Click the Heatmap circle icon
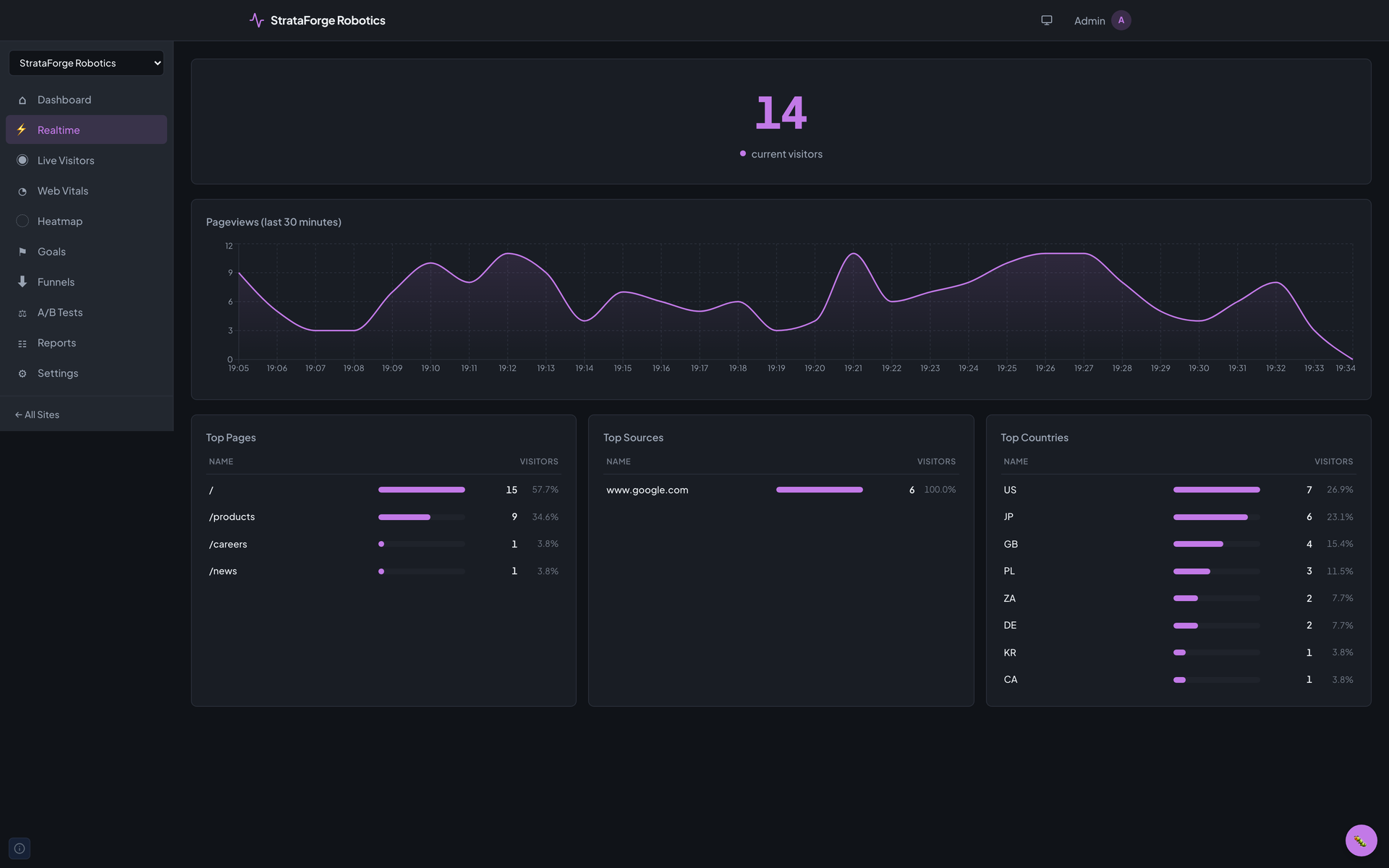The height and width of the screenshot is (868, 1389). (22, 221)
